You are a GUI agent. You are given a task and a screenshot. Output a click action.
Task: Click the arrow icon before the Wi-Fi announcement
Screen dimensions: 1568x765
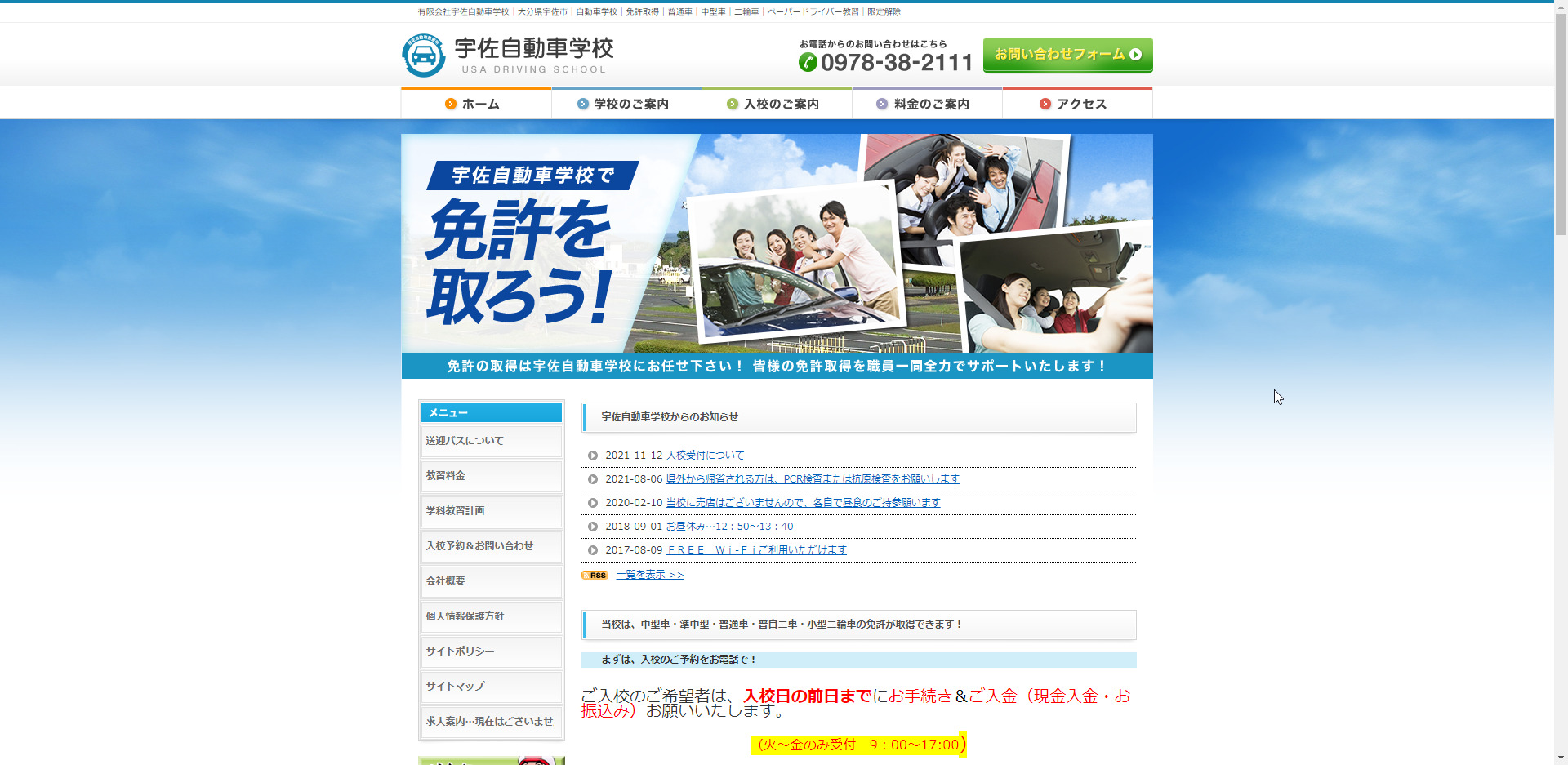(593, 550)
